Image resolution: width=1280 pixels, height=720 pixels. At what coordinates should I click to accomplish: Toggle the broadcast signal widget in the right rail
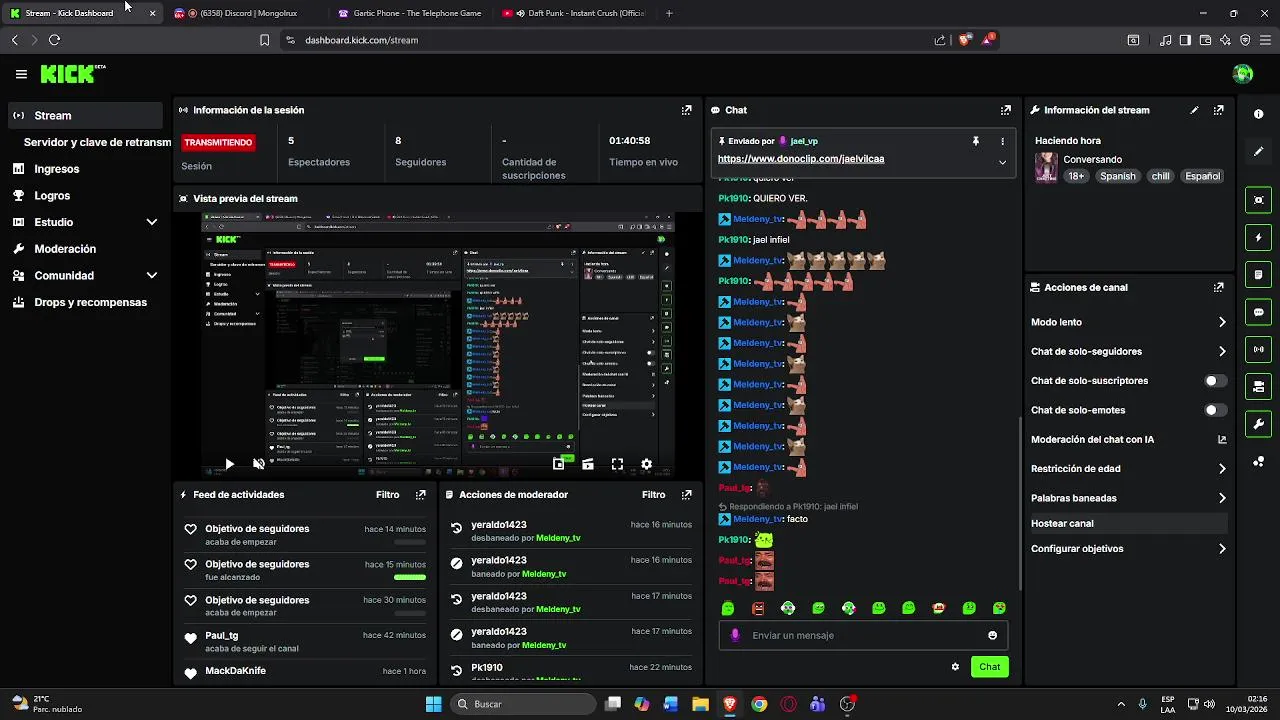point(1258,349)
